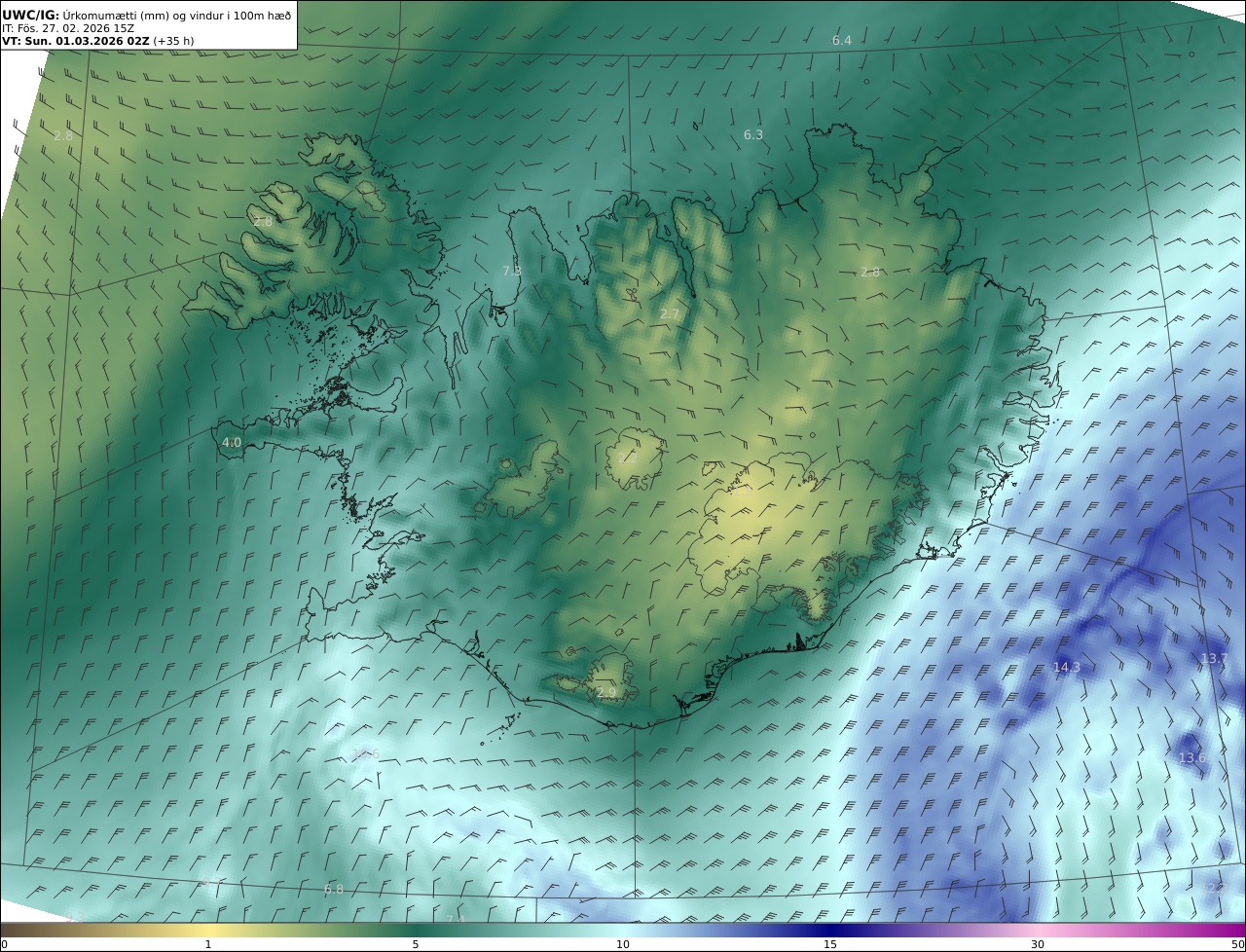
Task: Pick the pink colorbar segment at value 30
Action: (1038, 931)
